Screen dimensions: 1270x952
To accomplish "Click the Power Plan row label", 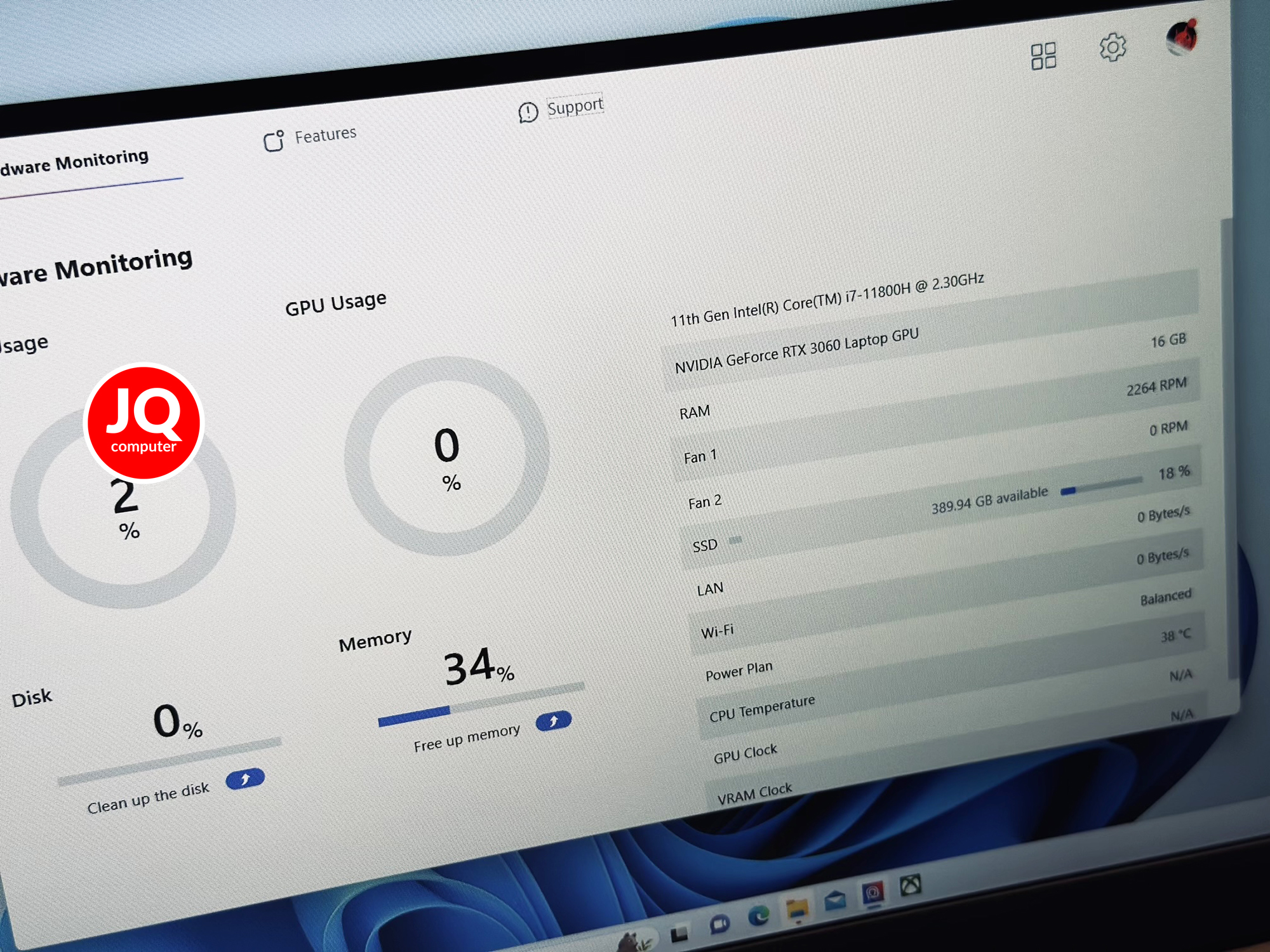I will 739,671.
